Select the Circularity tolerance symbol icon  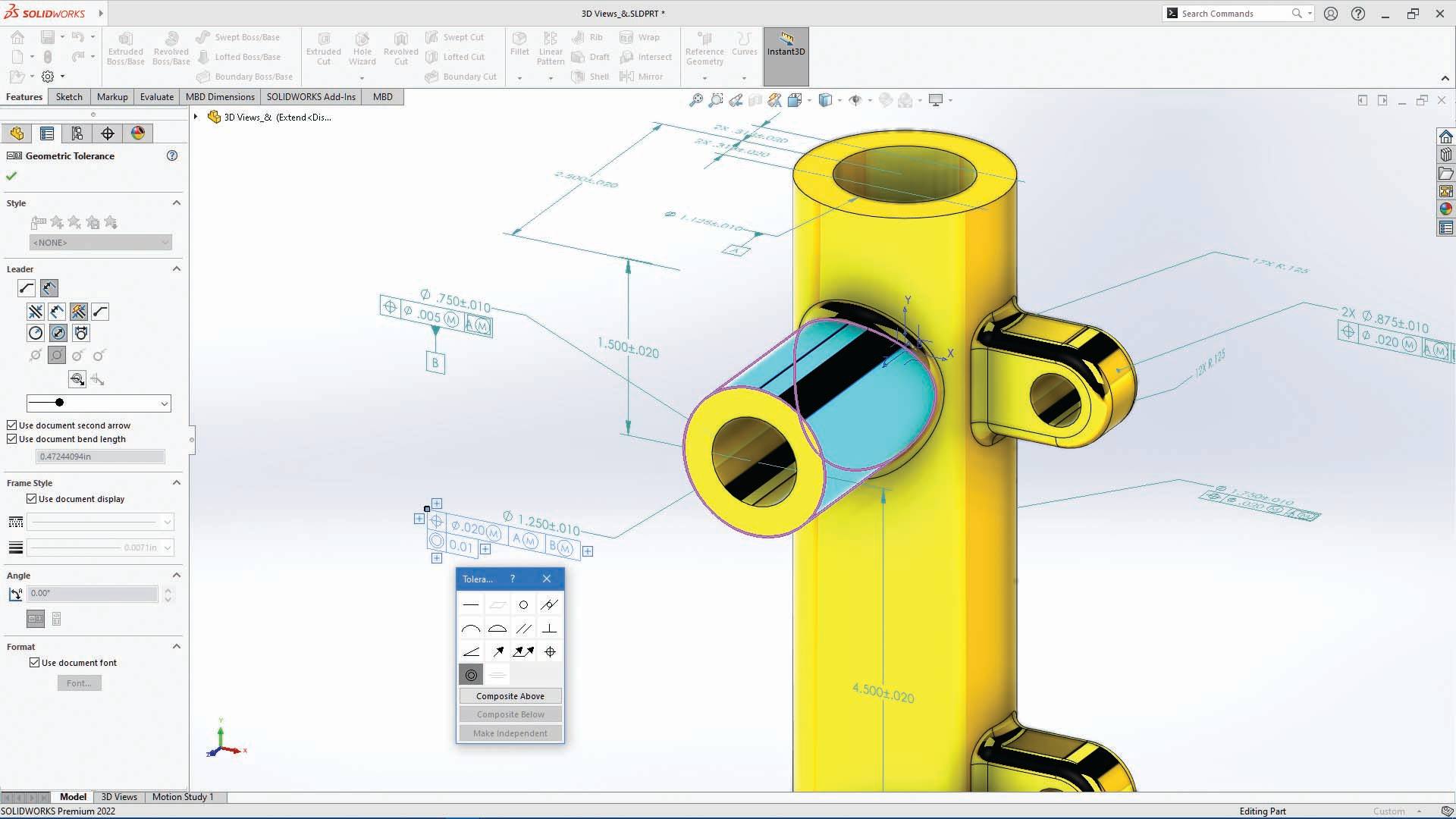pos(523,604)
